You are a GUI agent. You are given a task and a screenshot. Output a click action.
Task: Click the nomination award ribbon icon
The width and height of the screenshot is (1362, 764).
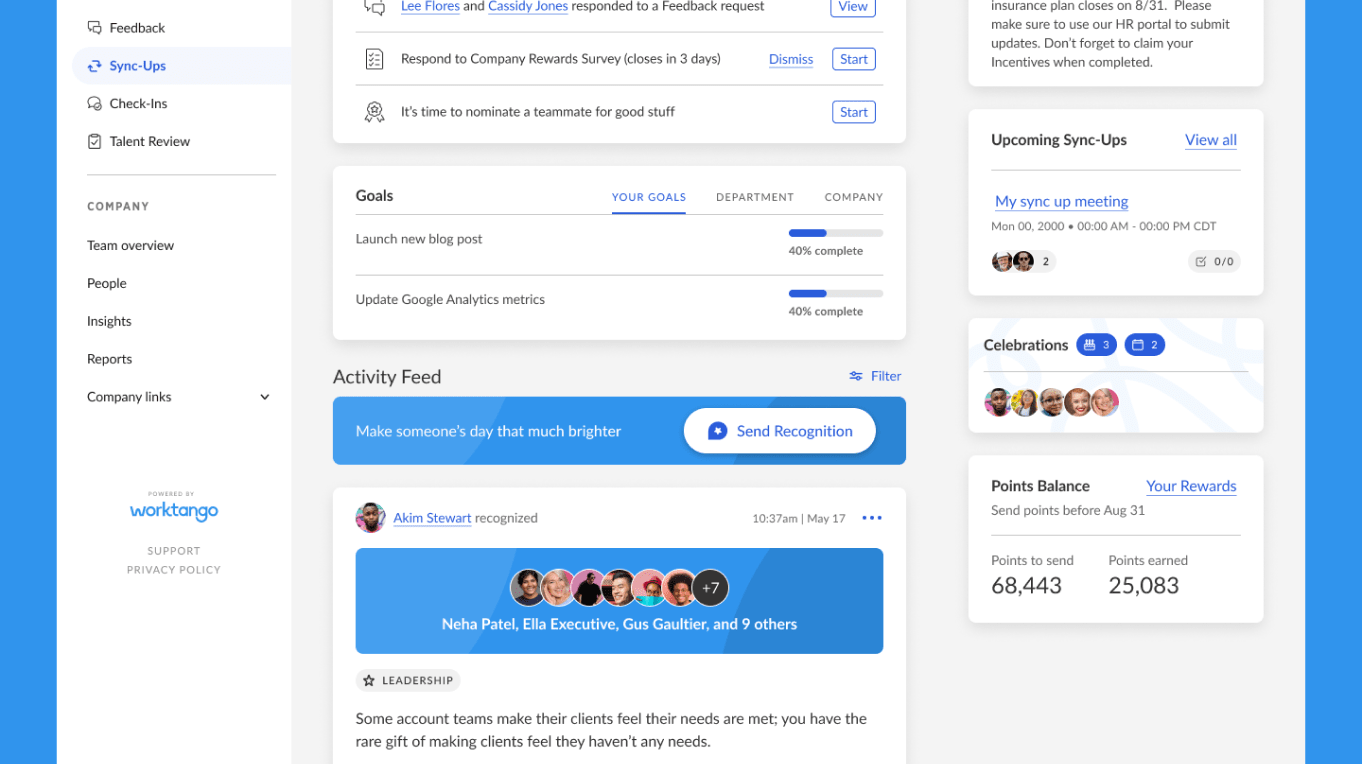click(x=374, y=112)
